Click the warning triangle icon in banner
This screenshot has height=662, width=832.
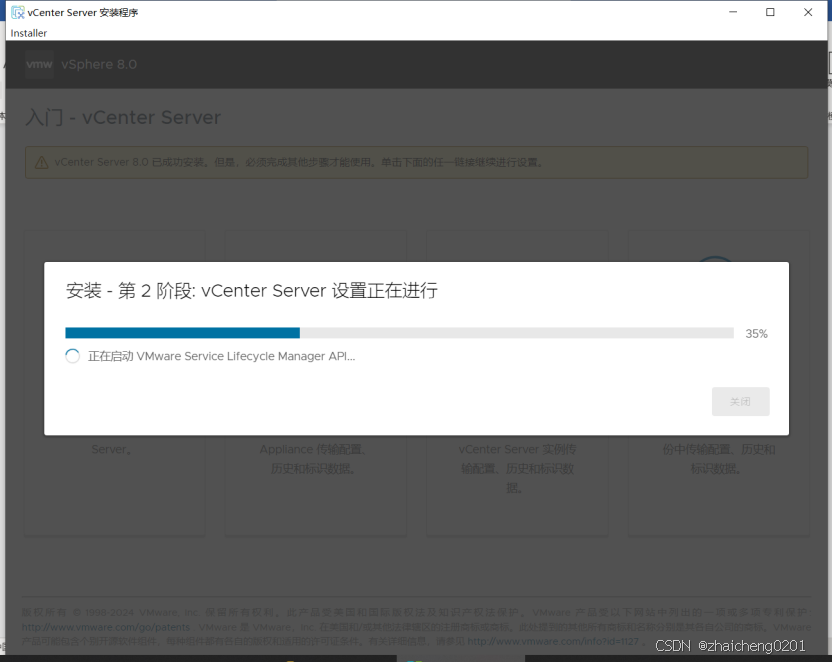pyautogui.click(x=41, y=162)
